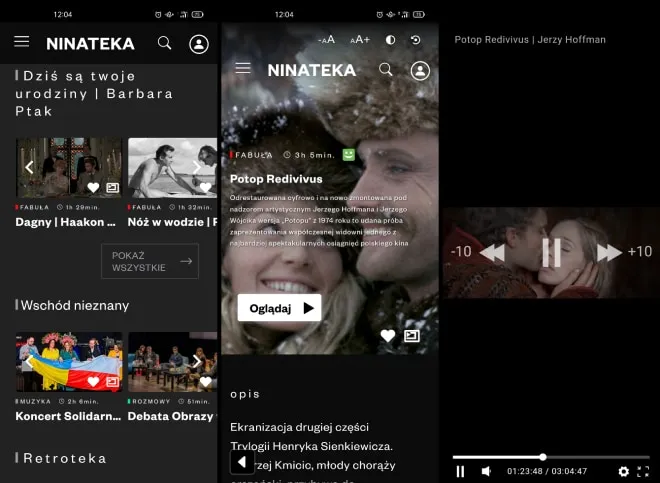
Task: Show previous item in Wschód nieznany carousel
Action: [x=29, y=362]
